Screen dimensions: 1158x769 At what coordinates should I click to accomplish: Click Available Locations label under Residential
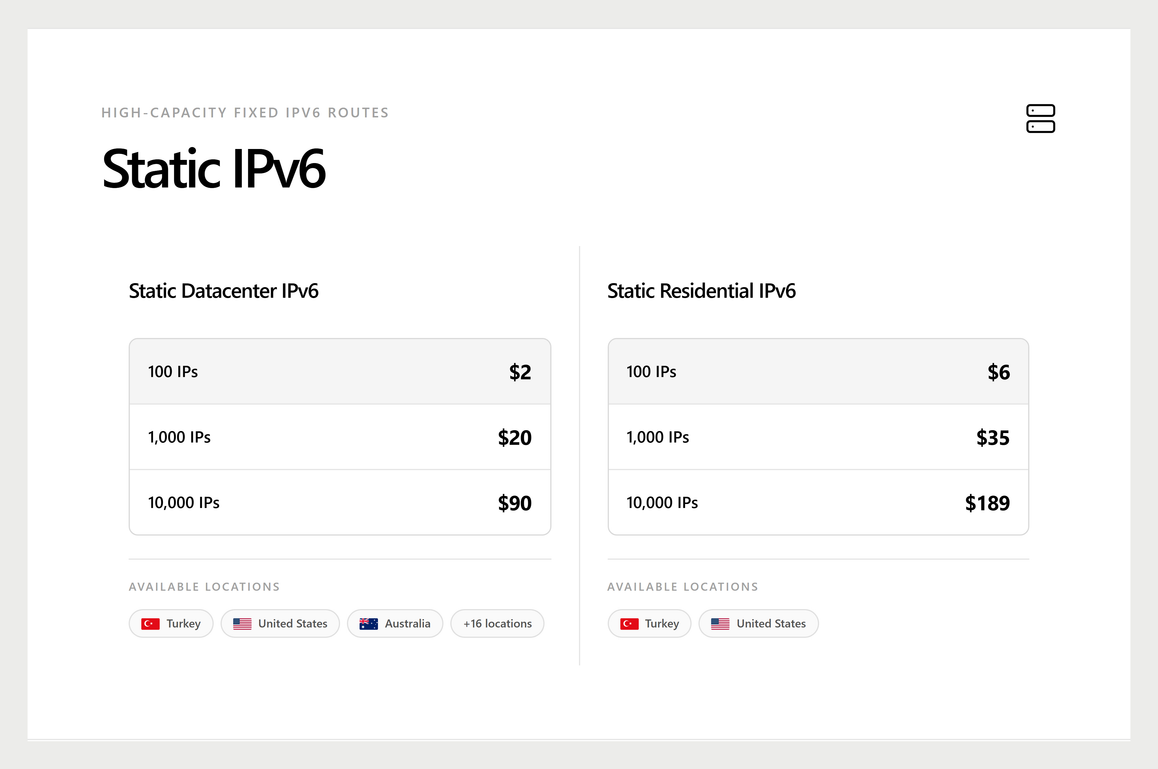[x=683, y=587]
